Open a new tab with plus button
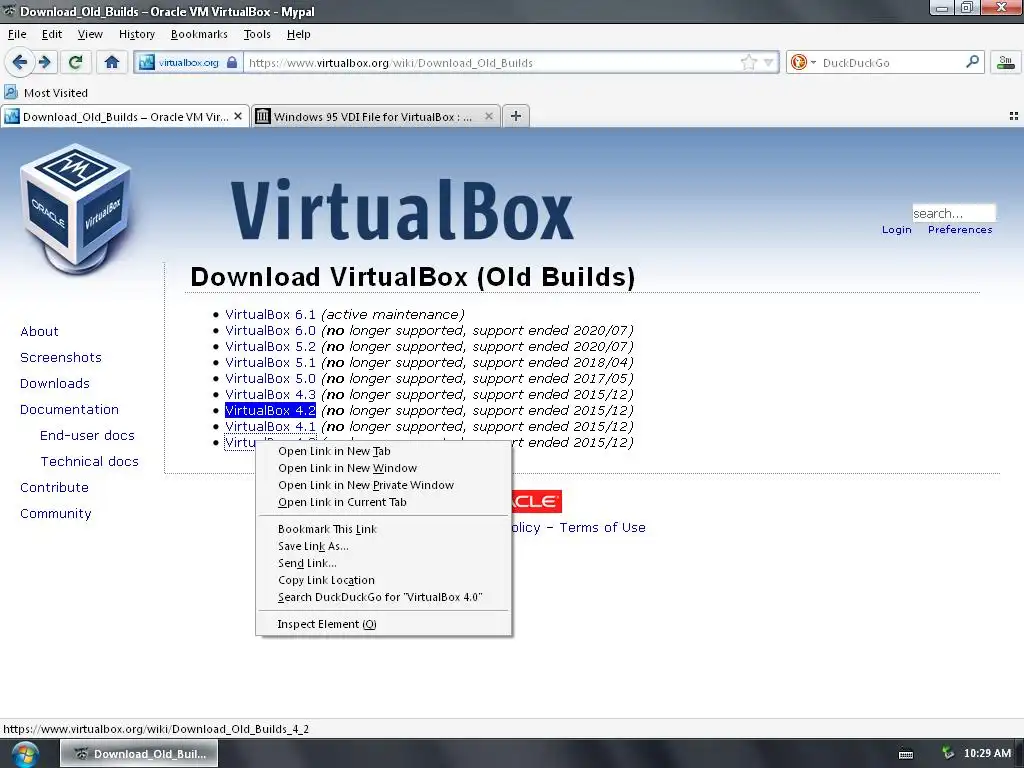 click(516, 116)
